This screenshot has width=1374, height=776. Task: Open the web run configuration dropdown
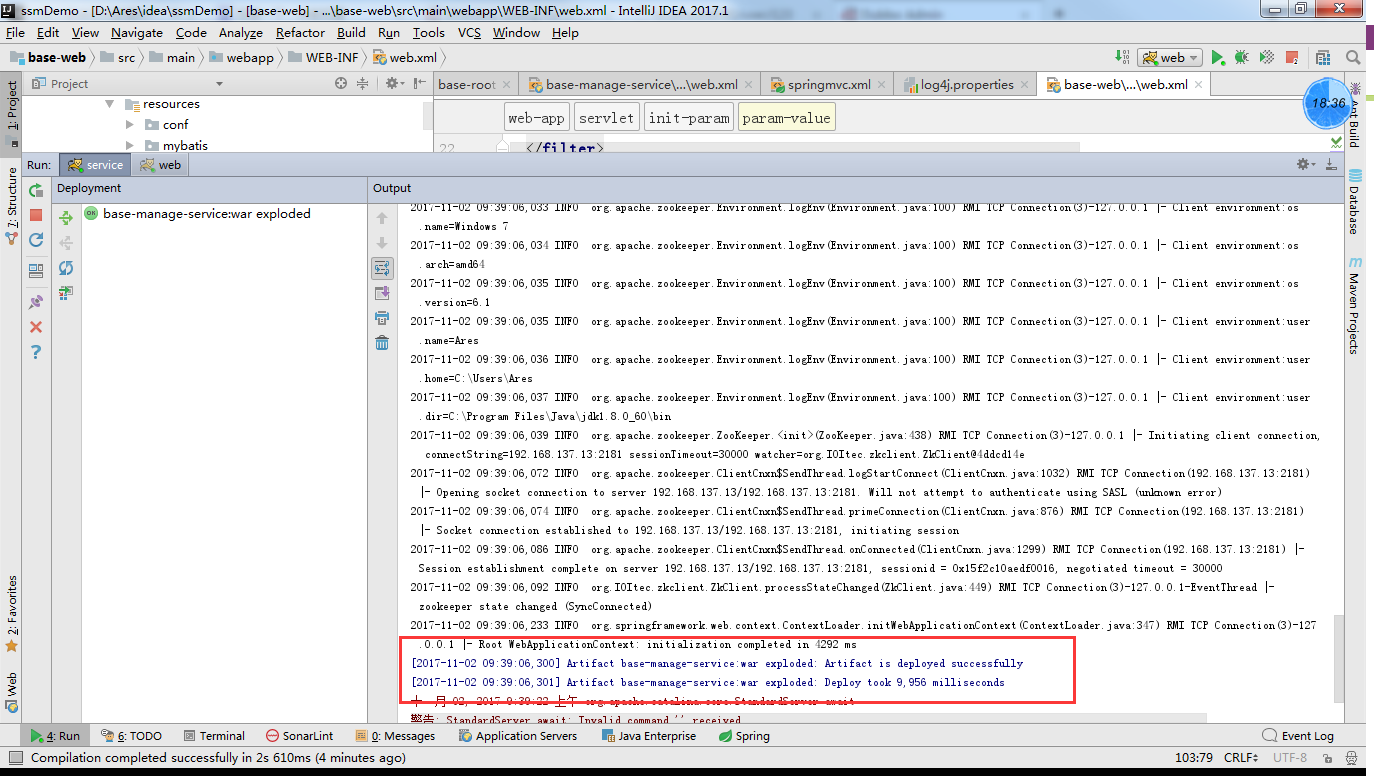(1169, 58)
